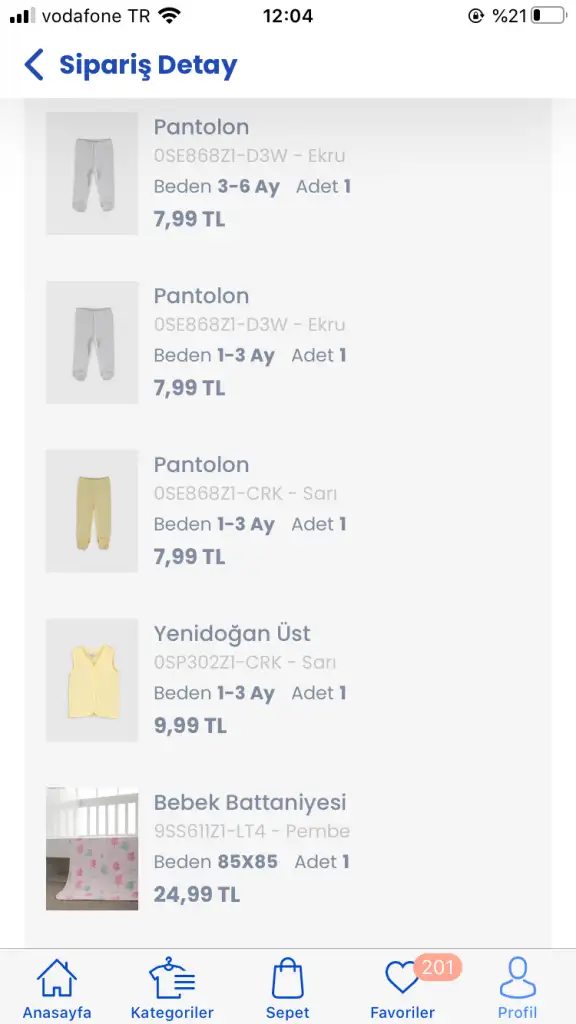Tap the Pantolon title with Sarı code

click(x=201, y=465)
